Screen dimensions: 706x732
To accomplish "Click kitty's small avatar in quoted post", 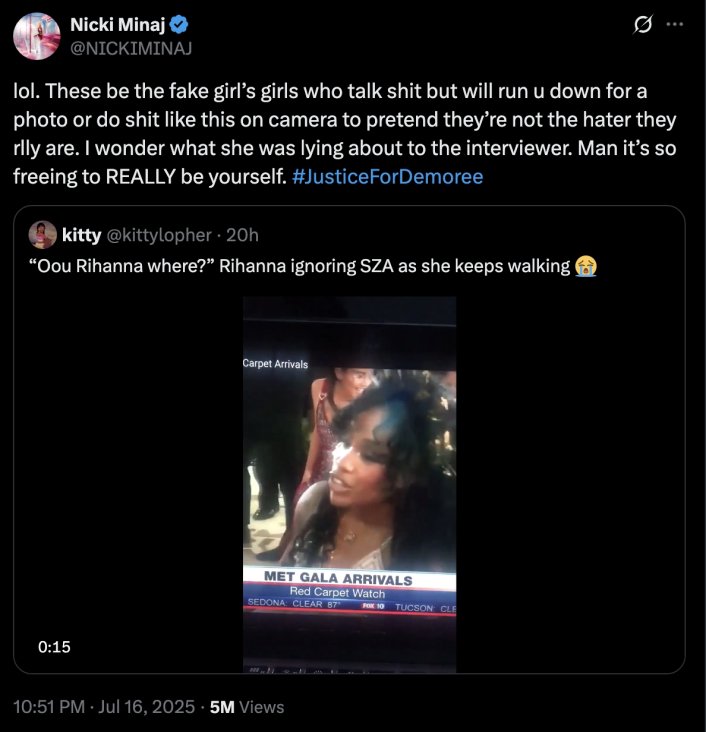I will (x=43, y=235).
